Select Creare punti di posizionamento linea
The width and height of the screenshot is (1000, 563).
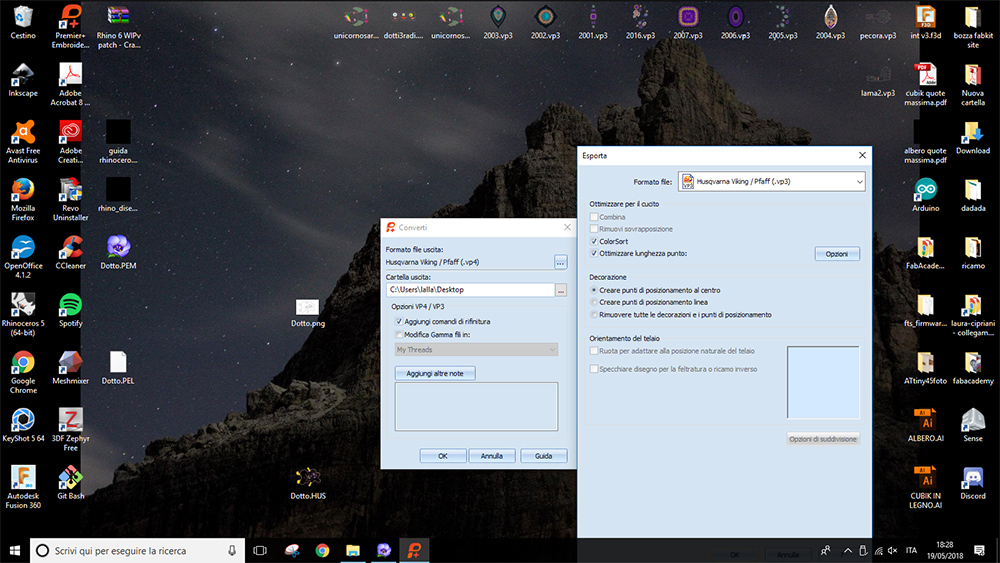[x=594, y=302]
